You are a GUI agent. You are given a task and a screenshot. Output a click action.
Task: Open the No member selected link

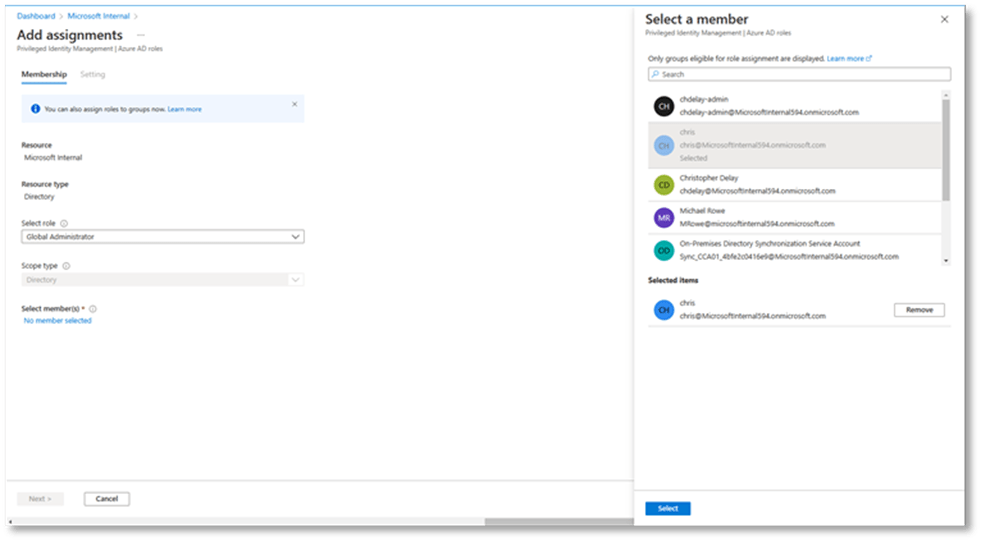pyautogui.click(x=57, y=321)
